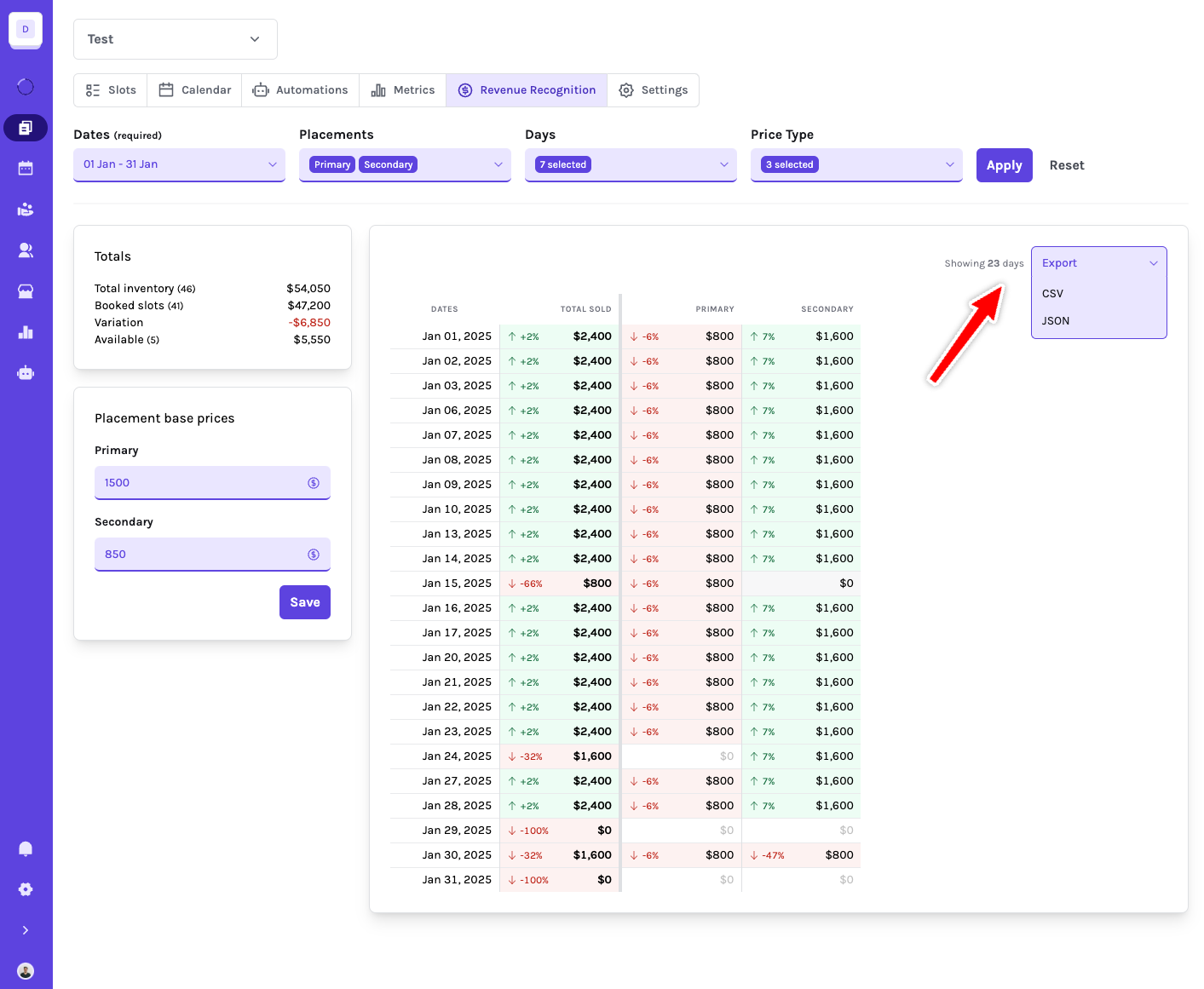1204x989 pixels.
Task: Open the Test workspace dropdown
Action: click(x=176, y=39)
